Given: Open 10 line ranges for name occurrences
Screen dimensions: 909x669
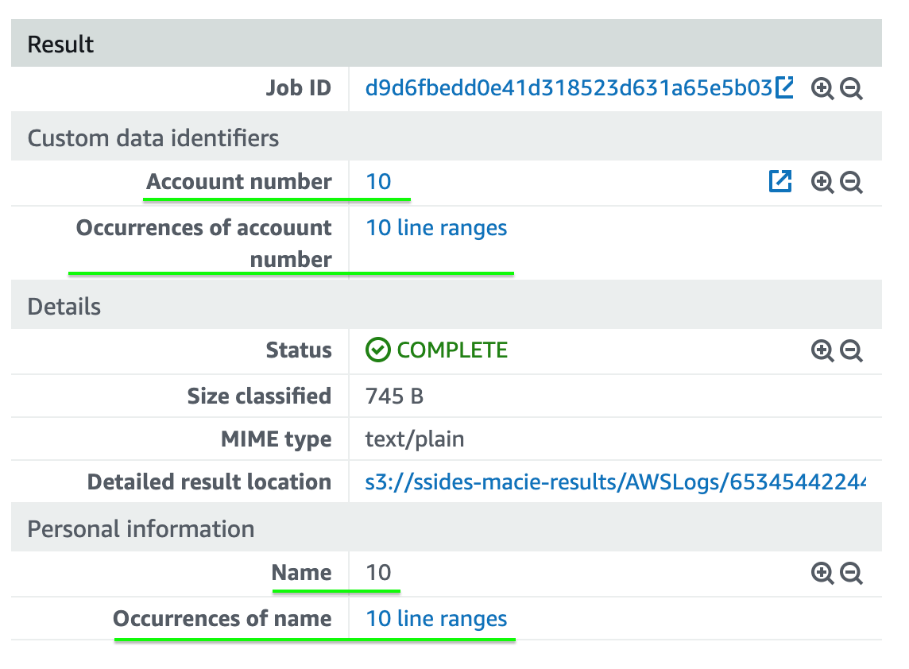Looking at the screenshot, I should pyautogui.click(x=436, y=619).
